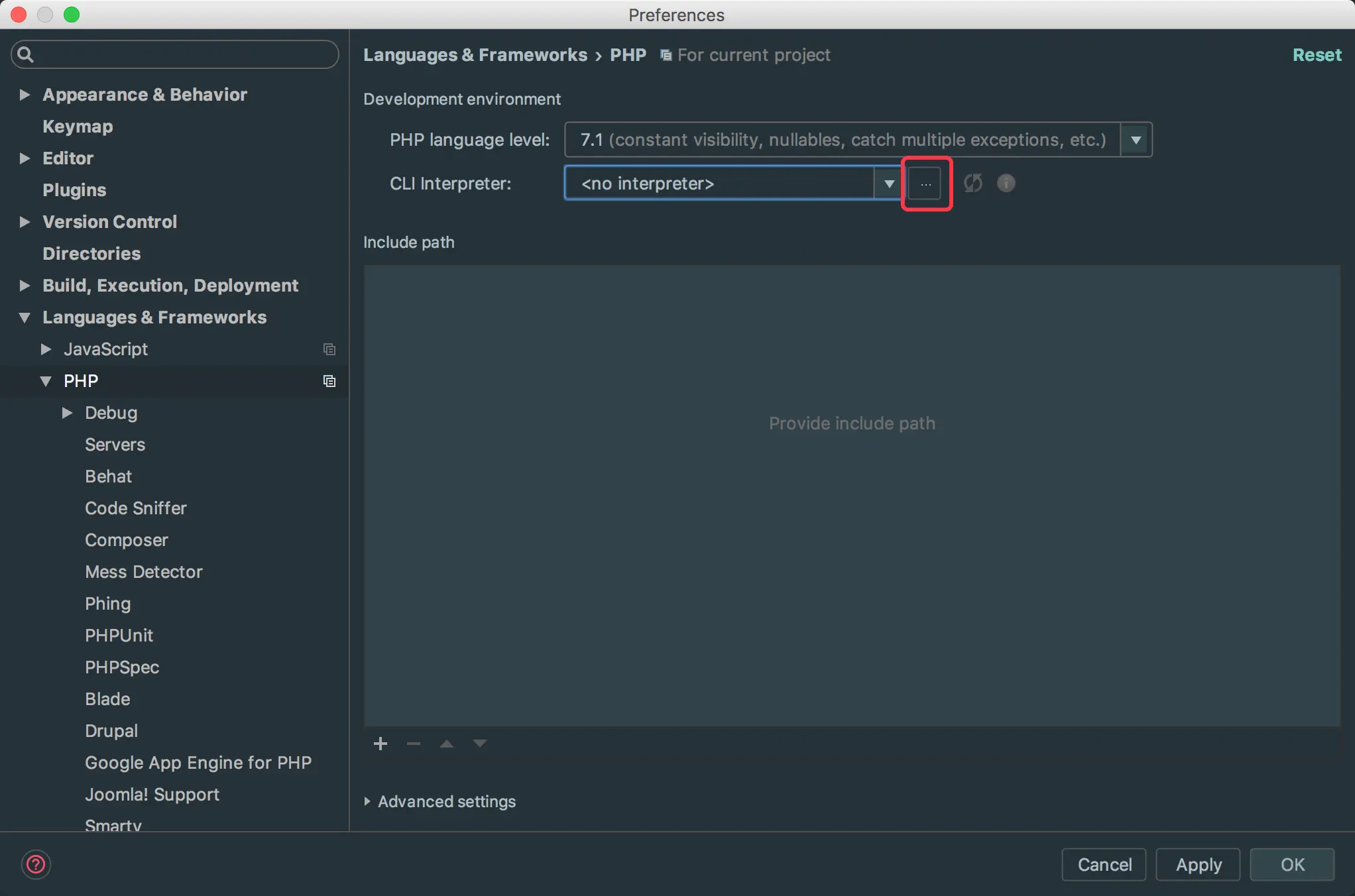Click the Apply button

coord(1198,864)
